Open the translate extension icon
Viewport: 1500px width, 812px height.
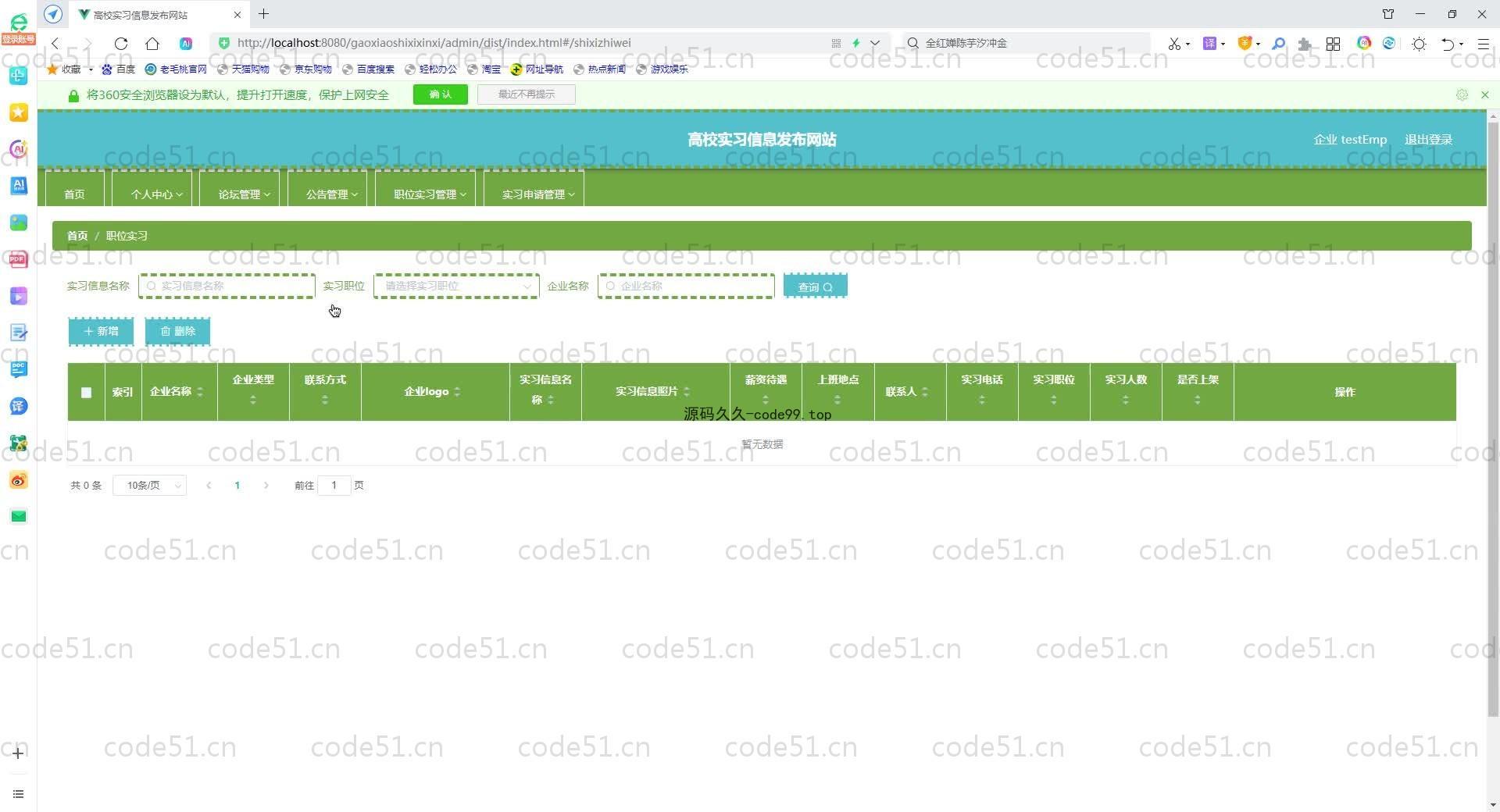pyautogui.click(x=1209, y=44)
